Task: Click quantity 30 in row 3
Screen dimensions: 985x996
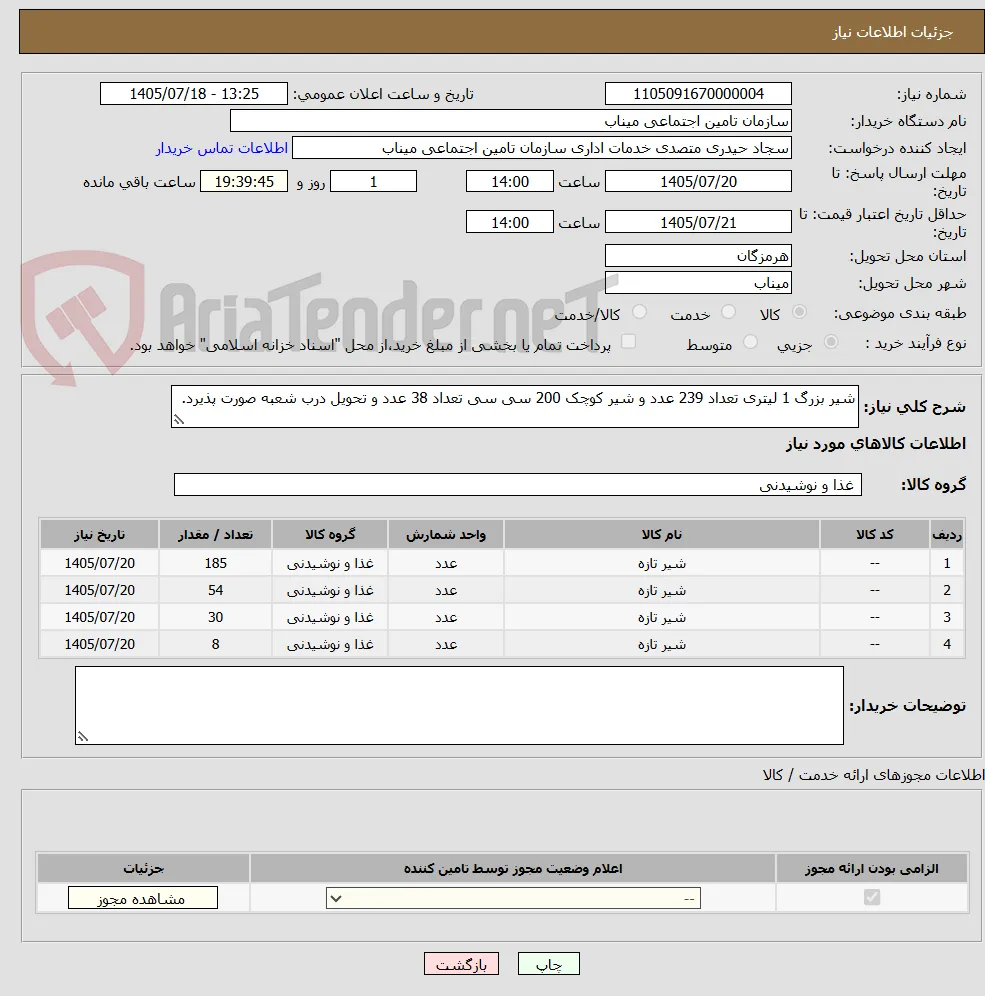Action: (x=215, y=617)
